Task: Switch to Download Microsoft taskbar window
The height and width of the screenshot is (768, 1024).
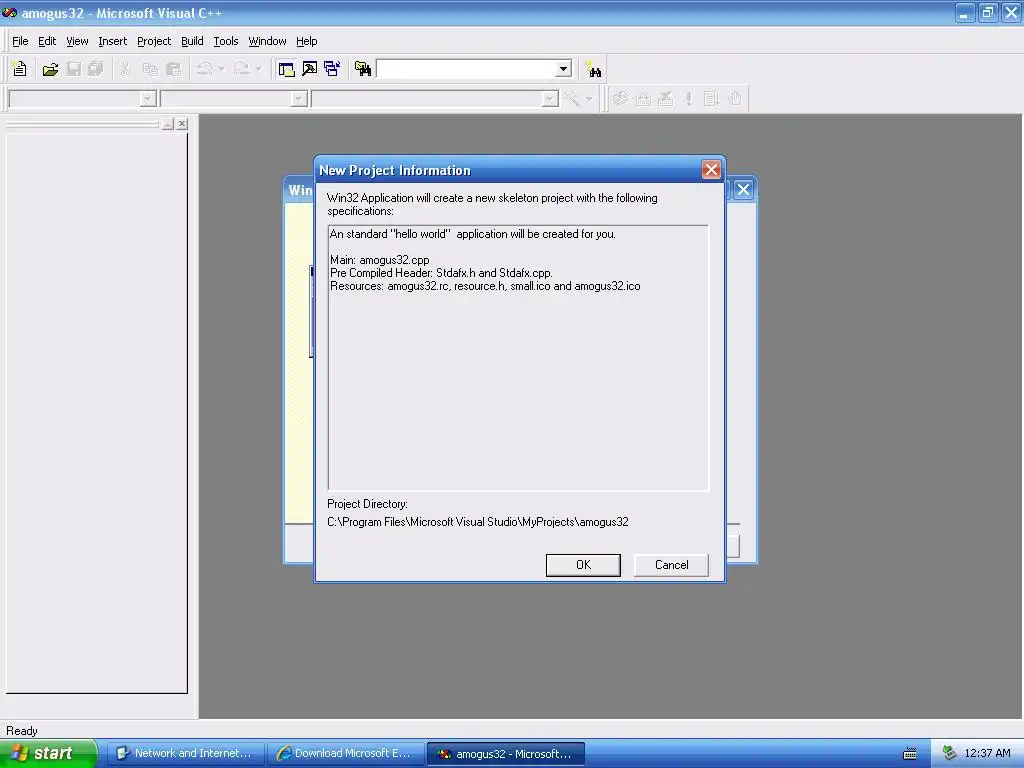Action: [x=346, y=754]
